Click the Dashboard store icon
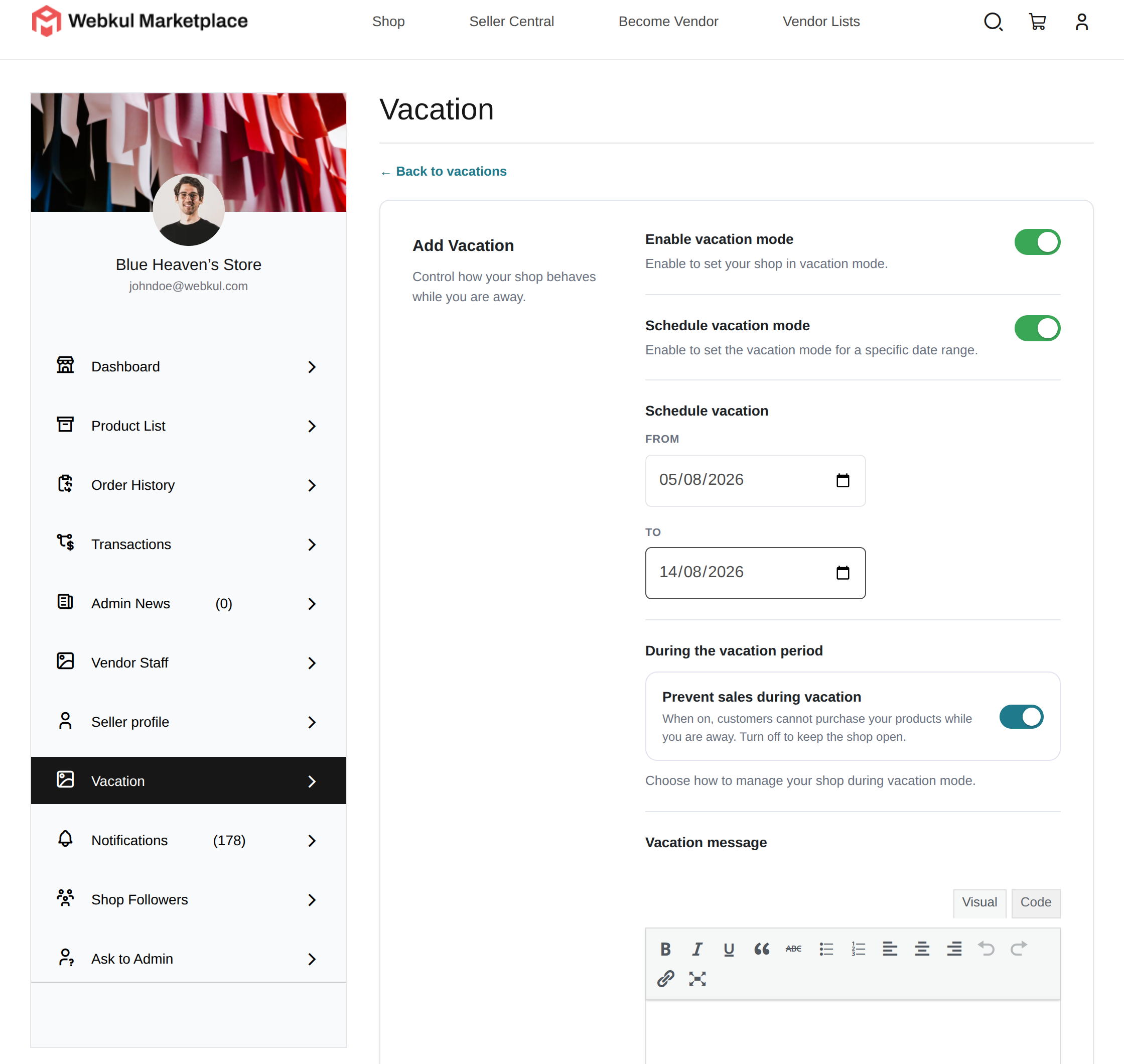Viewport: 1124px width, 1064px height. pyautogui.click(x=65, y=365)
